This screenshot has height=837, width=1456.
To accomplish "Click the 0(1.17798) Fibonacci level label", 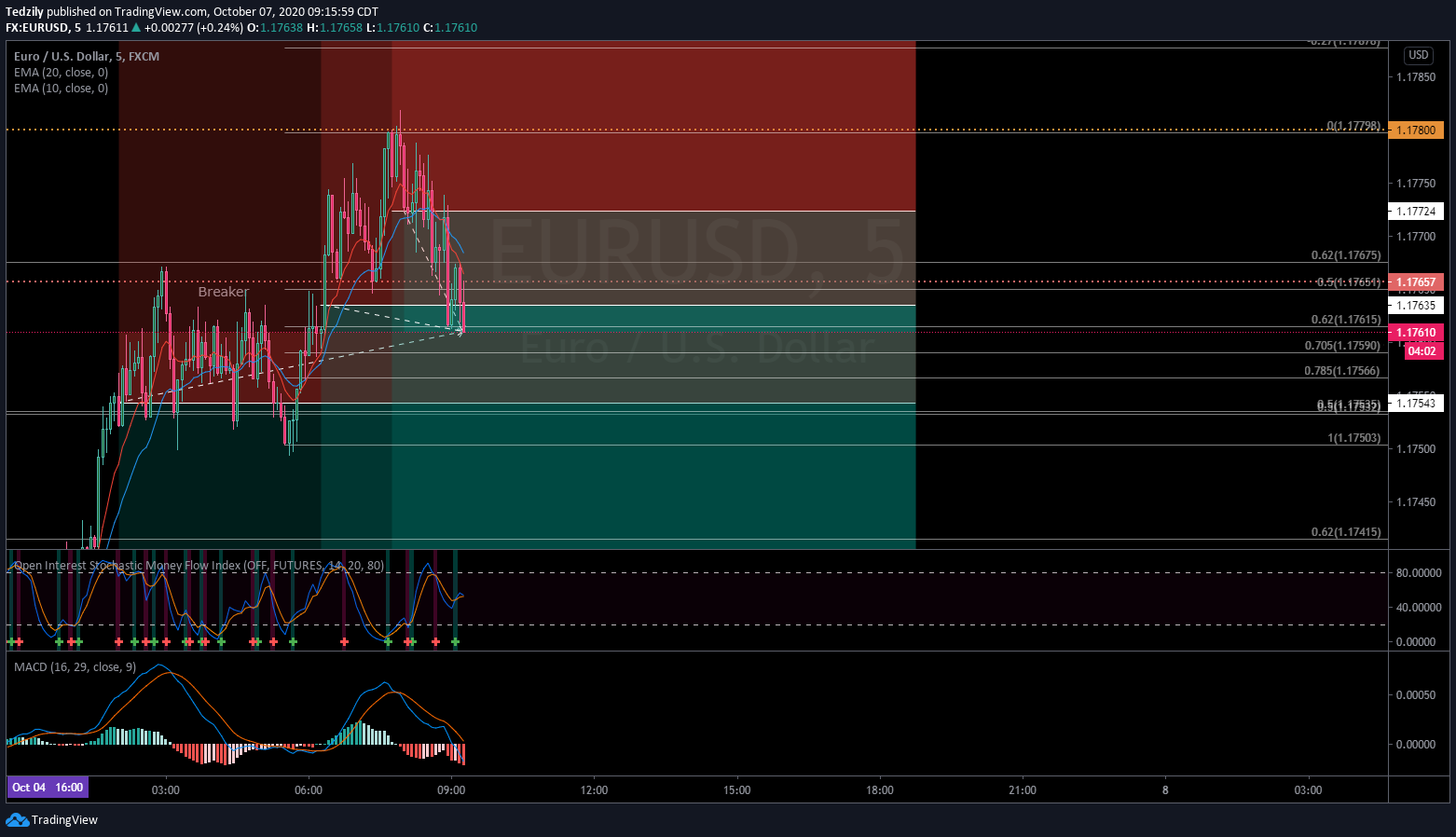I will 1353,126.
